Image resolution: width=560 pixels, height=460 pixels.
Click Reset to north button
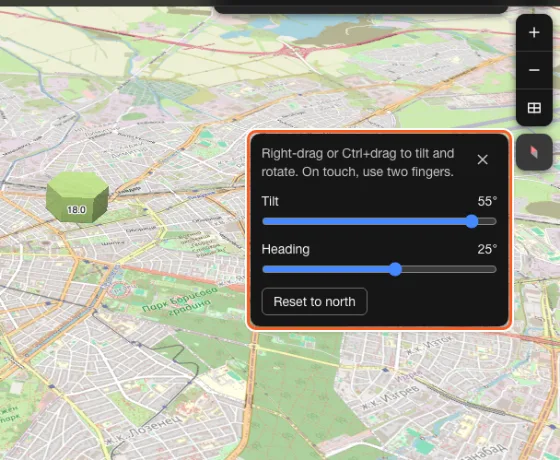[314, 301]
